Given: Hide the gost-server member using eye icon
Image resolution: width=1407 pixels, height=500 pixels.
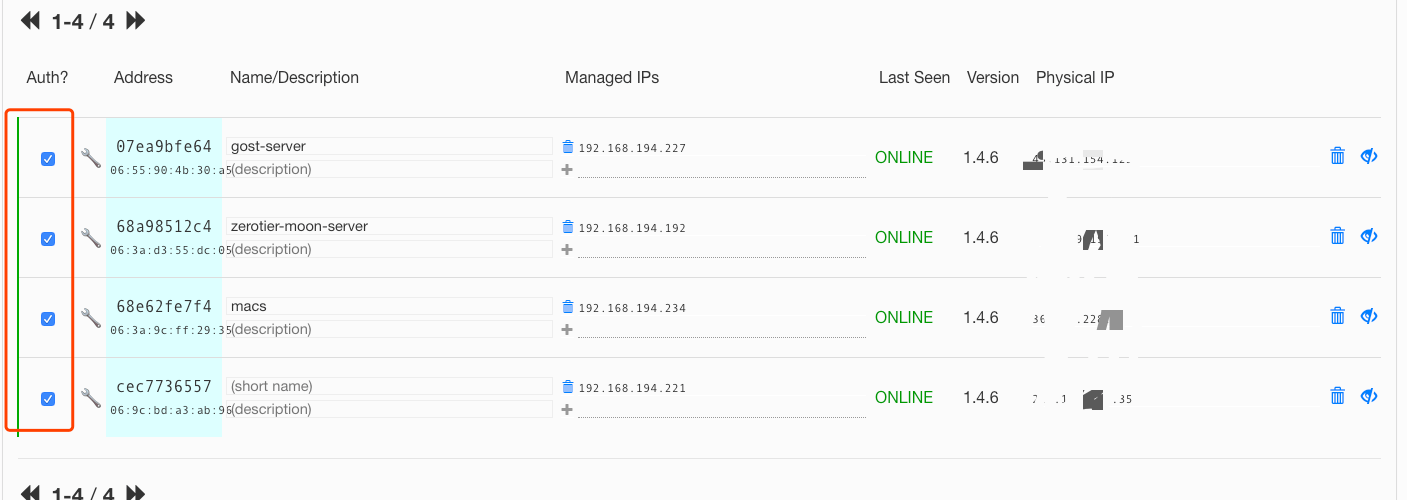Looking at the screenshot, I should pyautogui.click(x=1370, y=156).
